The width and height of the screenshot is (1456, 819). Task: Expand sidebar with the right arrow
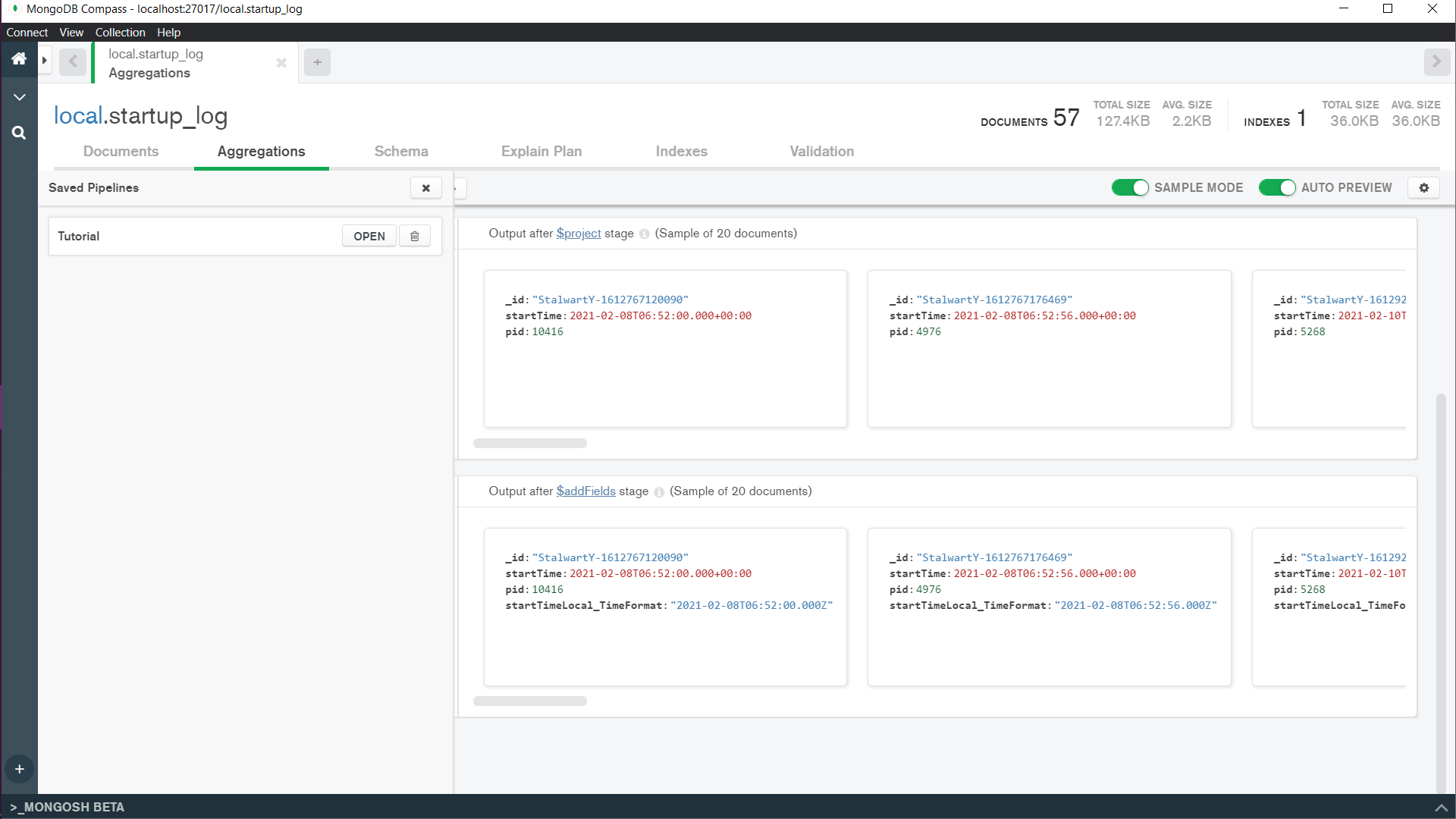click(45, 60)
